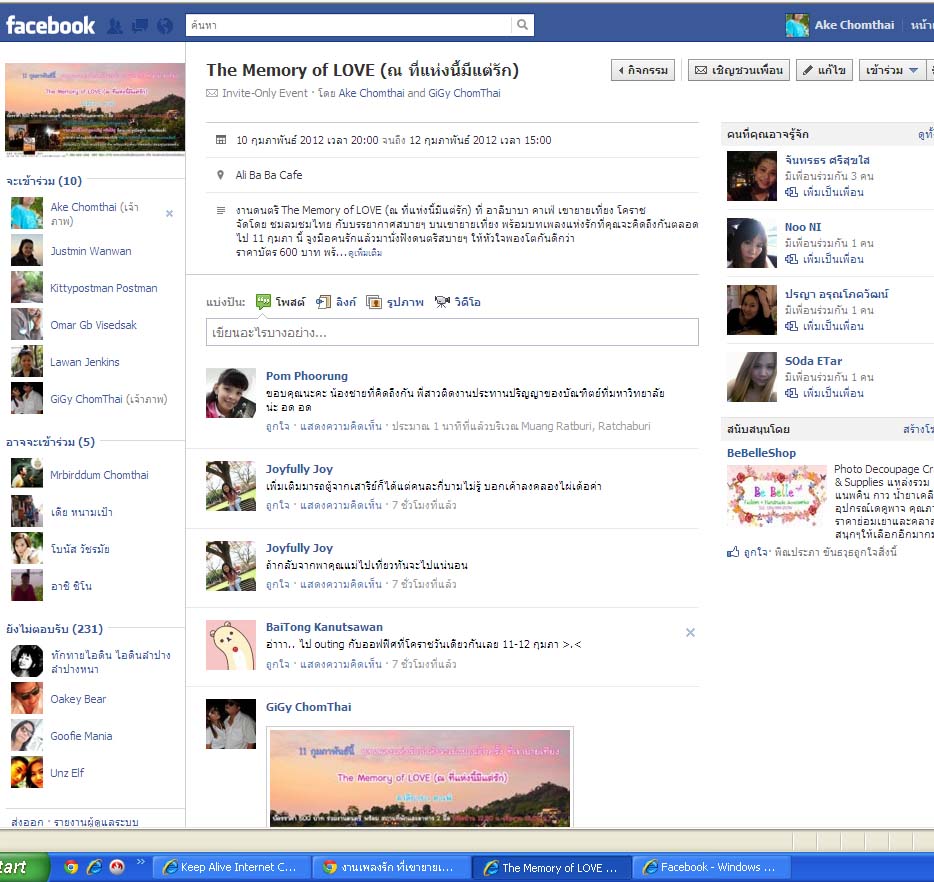Open Unz Elf's profile

67,773
